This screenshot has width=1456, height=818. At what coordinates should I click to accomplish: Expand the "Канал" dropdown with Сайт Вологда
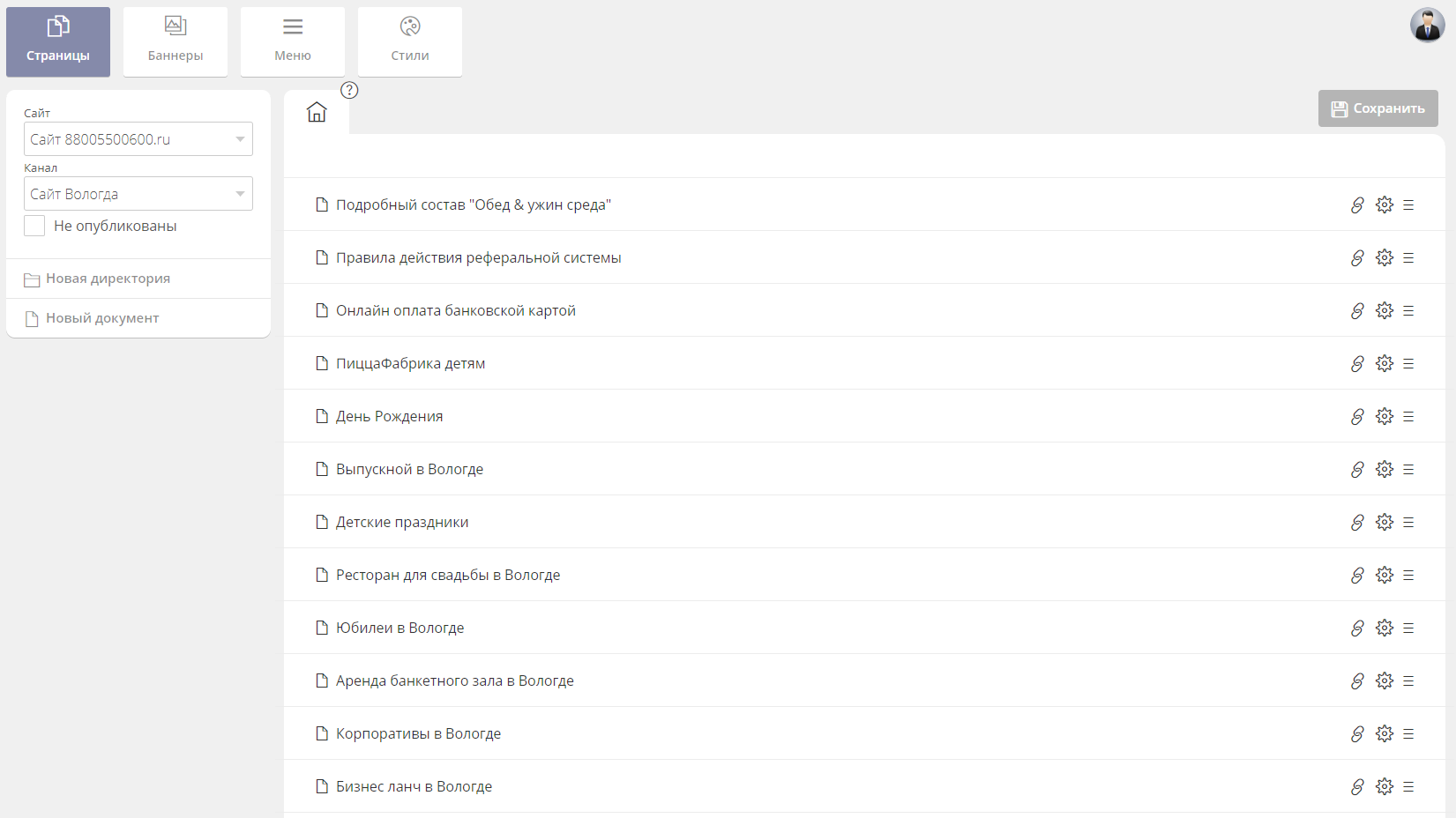(138, 194)
